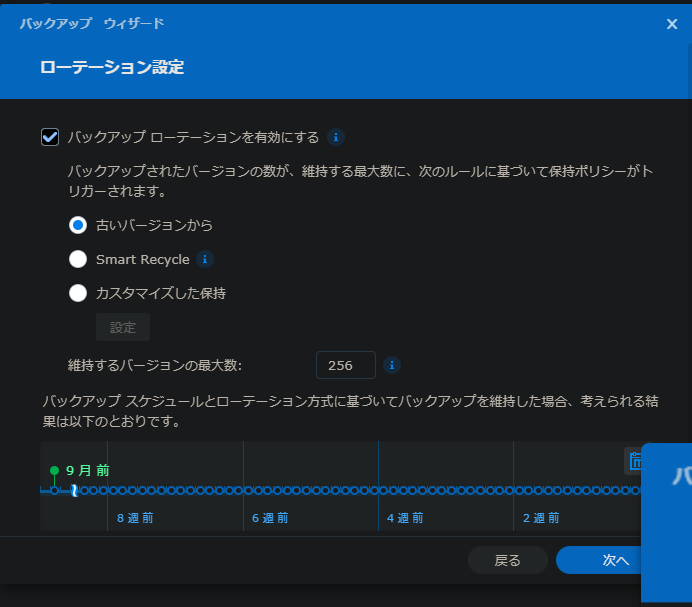692x607 pixels.
Task: Click the 6 週 前 timeline label
Action: click(270, 518)
